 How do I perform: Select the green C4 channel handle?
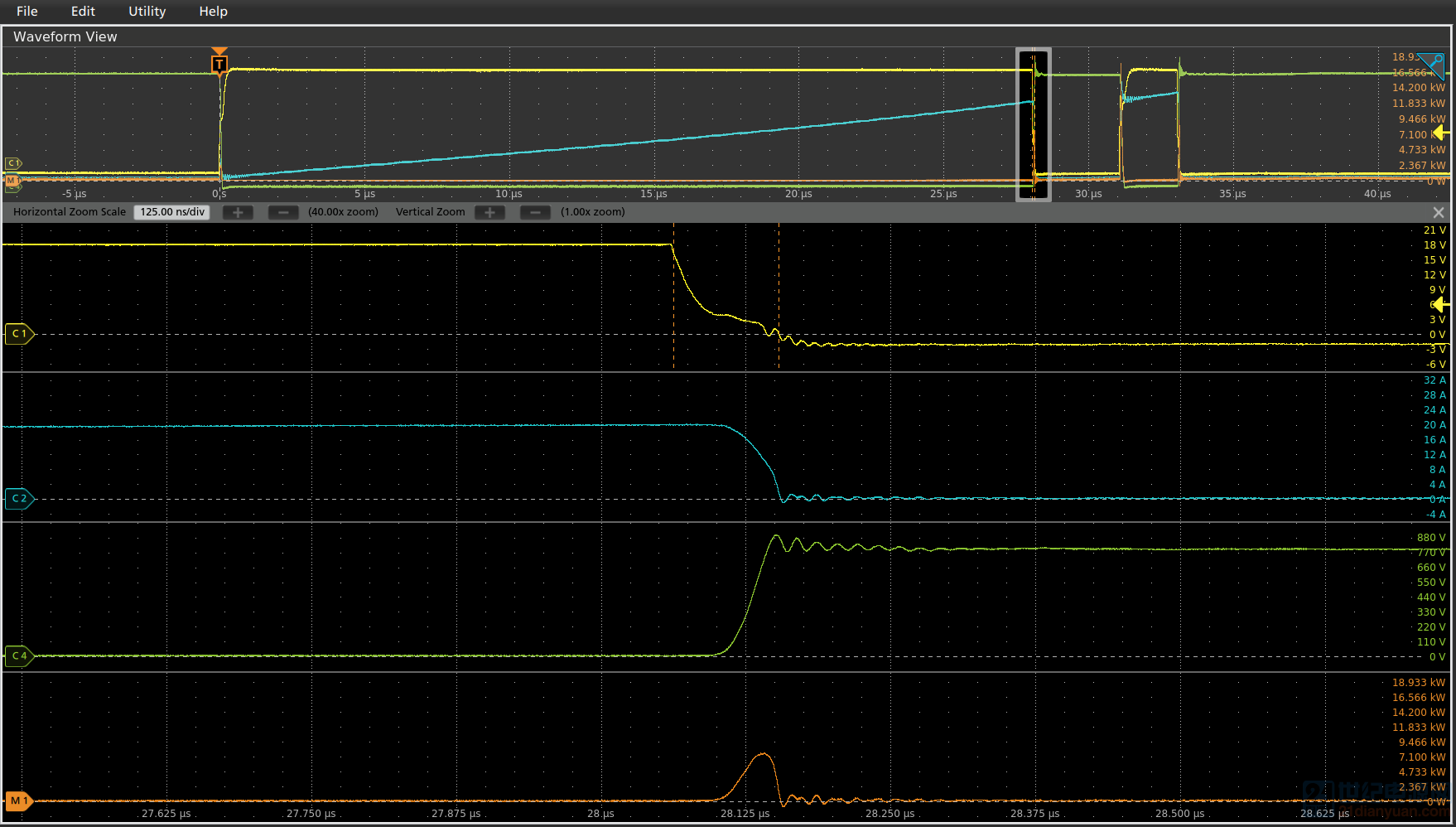tap(19, 656)
